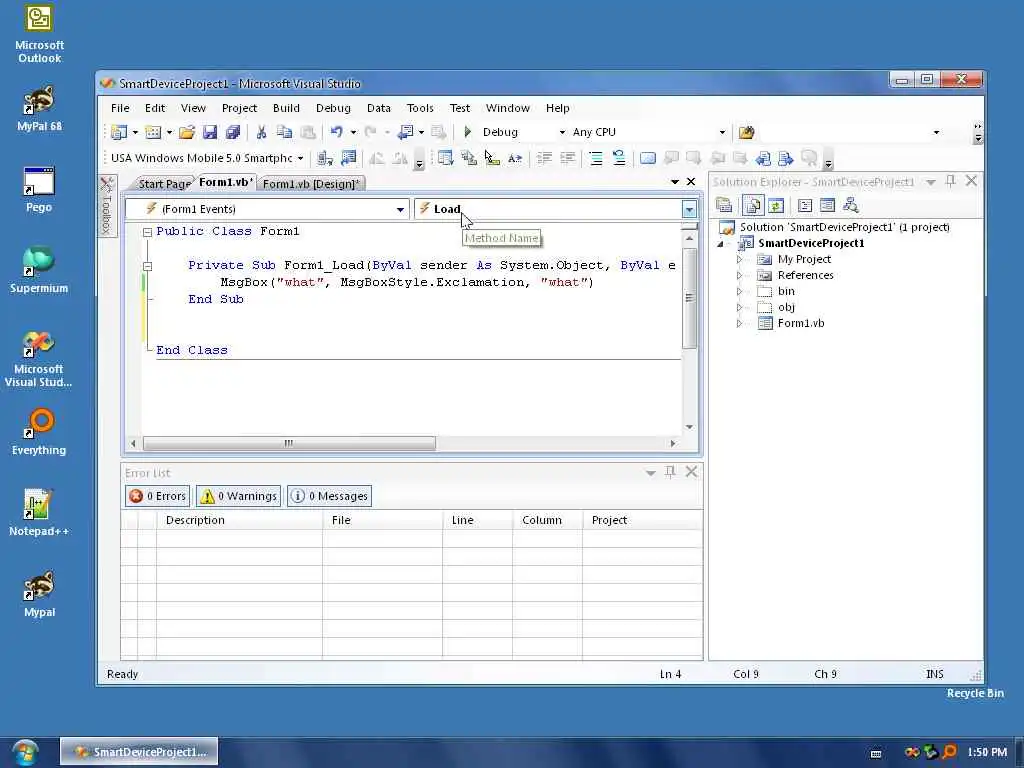Image resolution: width=1024 pixels, height=768 pixels.
Task: Click the Find in Files icon next to the search box
Action: tap(746, 133)
